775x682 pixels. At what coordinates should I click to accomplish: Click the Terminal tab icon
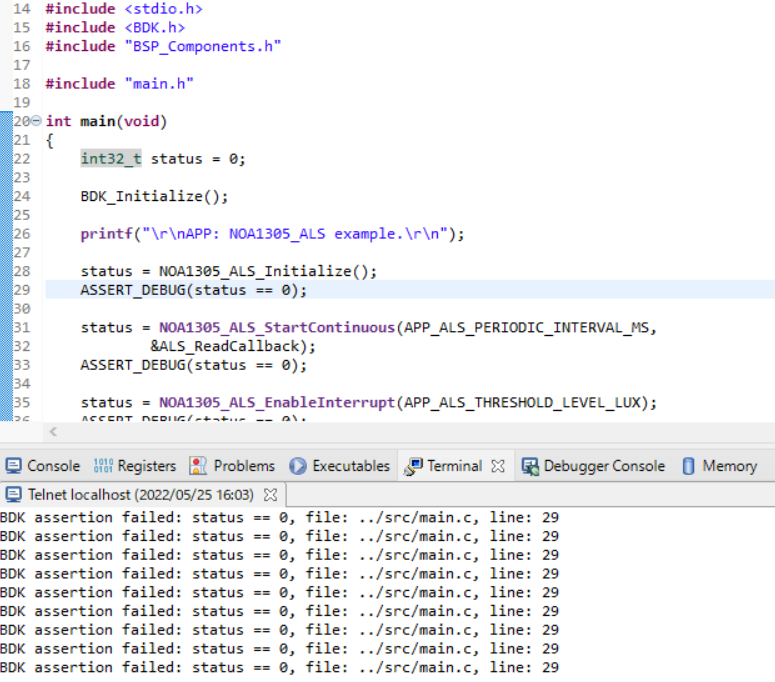pyautogui.click(x=413, y=467)
